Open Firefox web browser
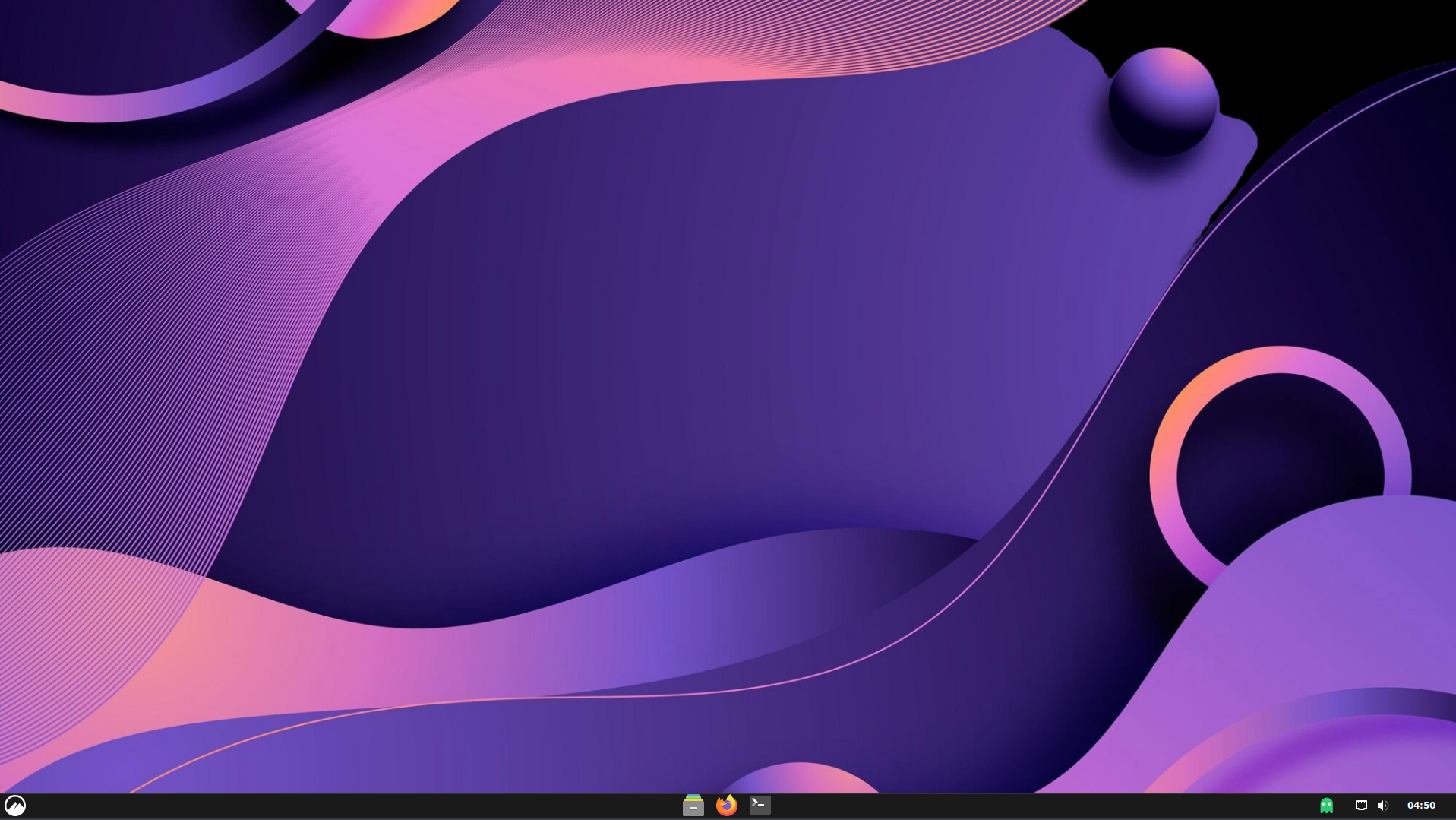 click(x=726, y=805)
